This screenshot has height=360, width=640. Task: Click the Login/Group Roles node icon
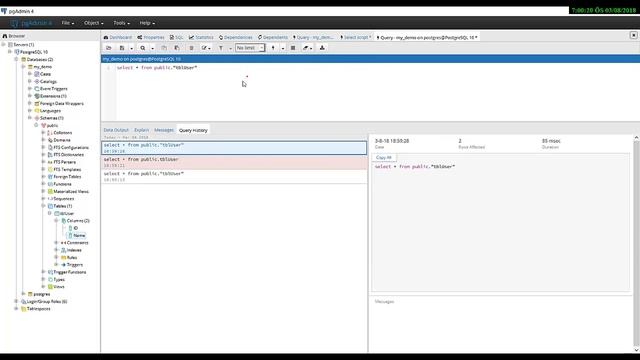tap(23, 301)
